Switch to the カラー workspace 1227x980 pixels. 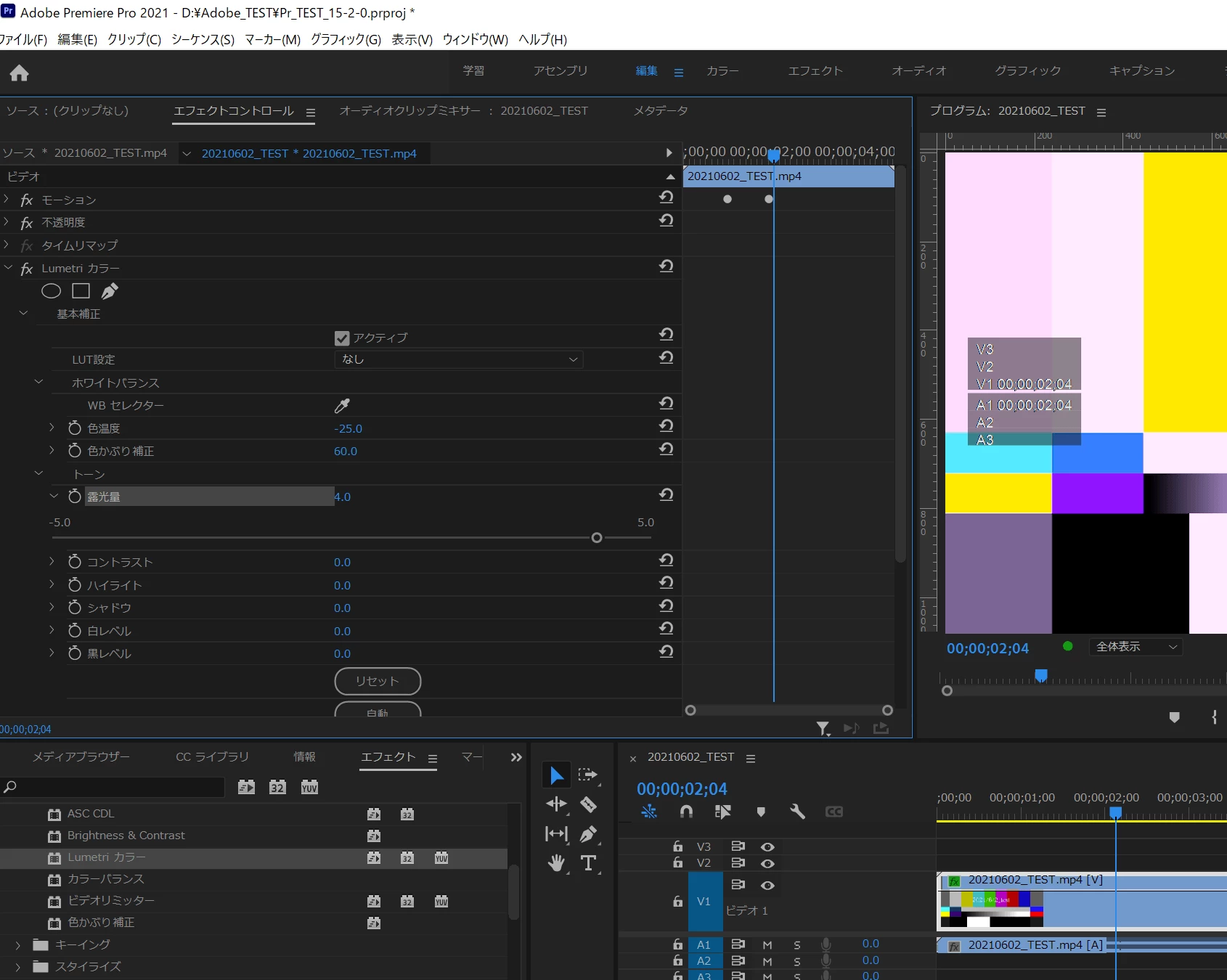point(722,70)
